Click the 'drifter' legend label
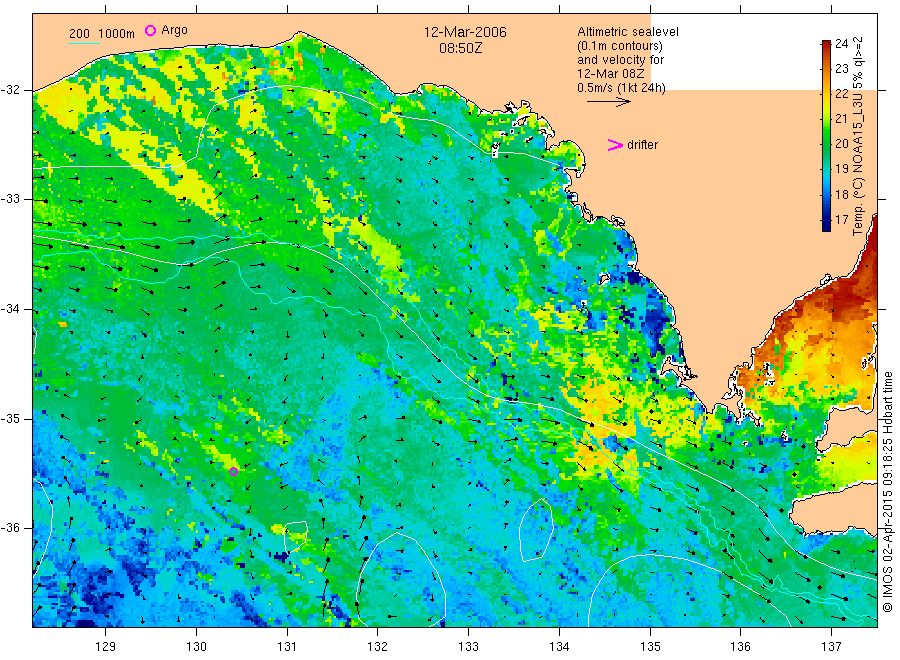The width and height of the screenshot is (900, 660). click(x=642, y=145)
